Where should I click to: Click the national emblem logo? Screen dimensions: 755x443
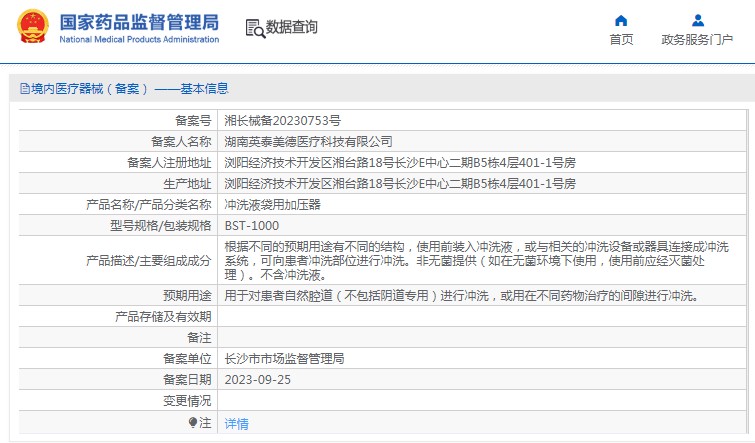33,26
